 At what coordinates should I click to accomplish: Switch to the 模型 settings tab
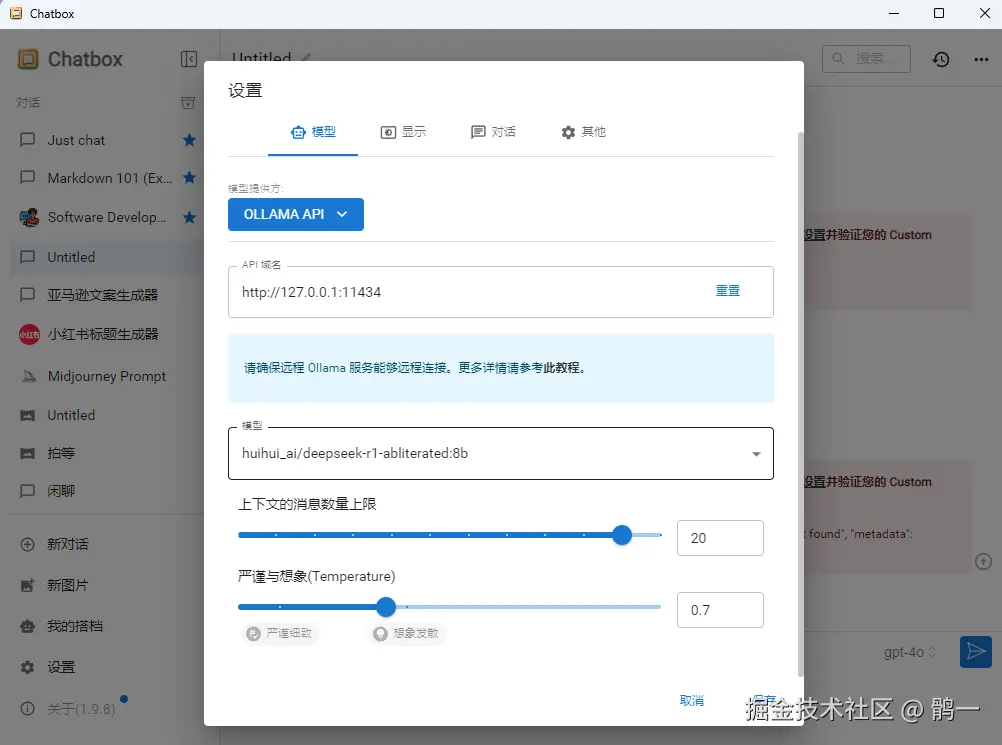click(312, 132)
